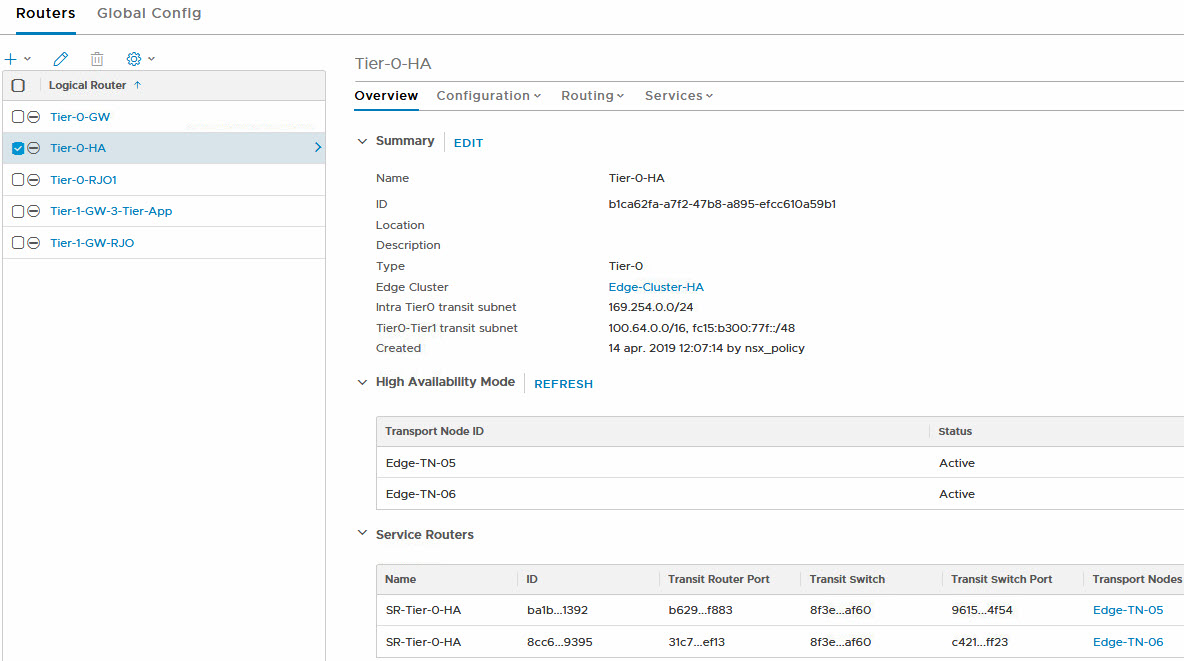The width and height of the screenshot is (1184, 661).
Task: Uncheck the Tier-0-HA checkbox
Action: tap(18, 148)
